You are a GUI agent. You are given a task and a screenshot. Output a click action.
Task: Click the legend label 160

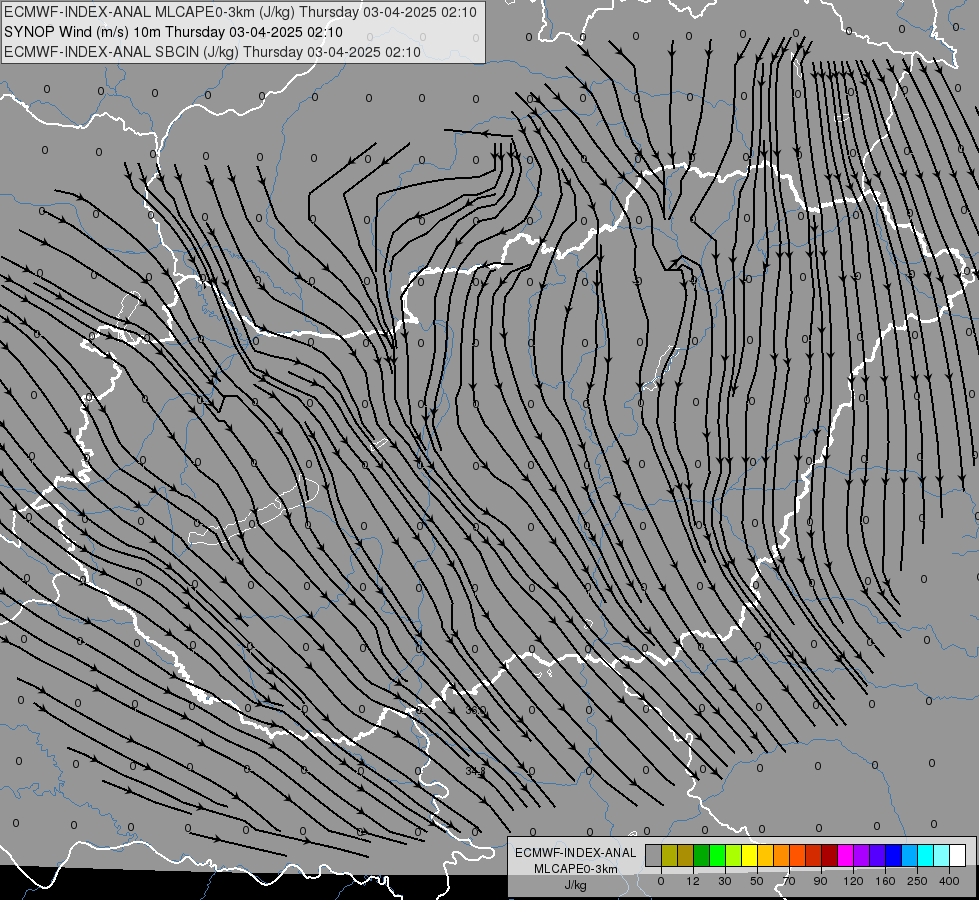click(885, 881)
